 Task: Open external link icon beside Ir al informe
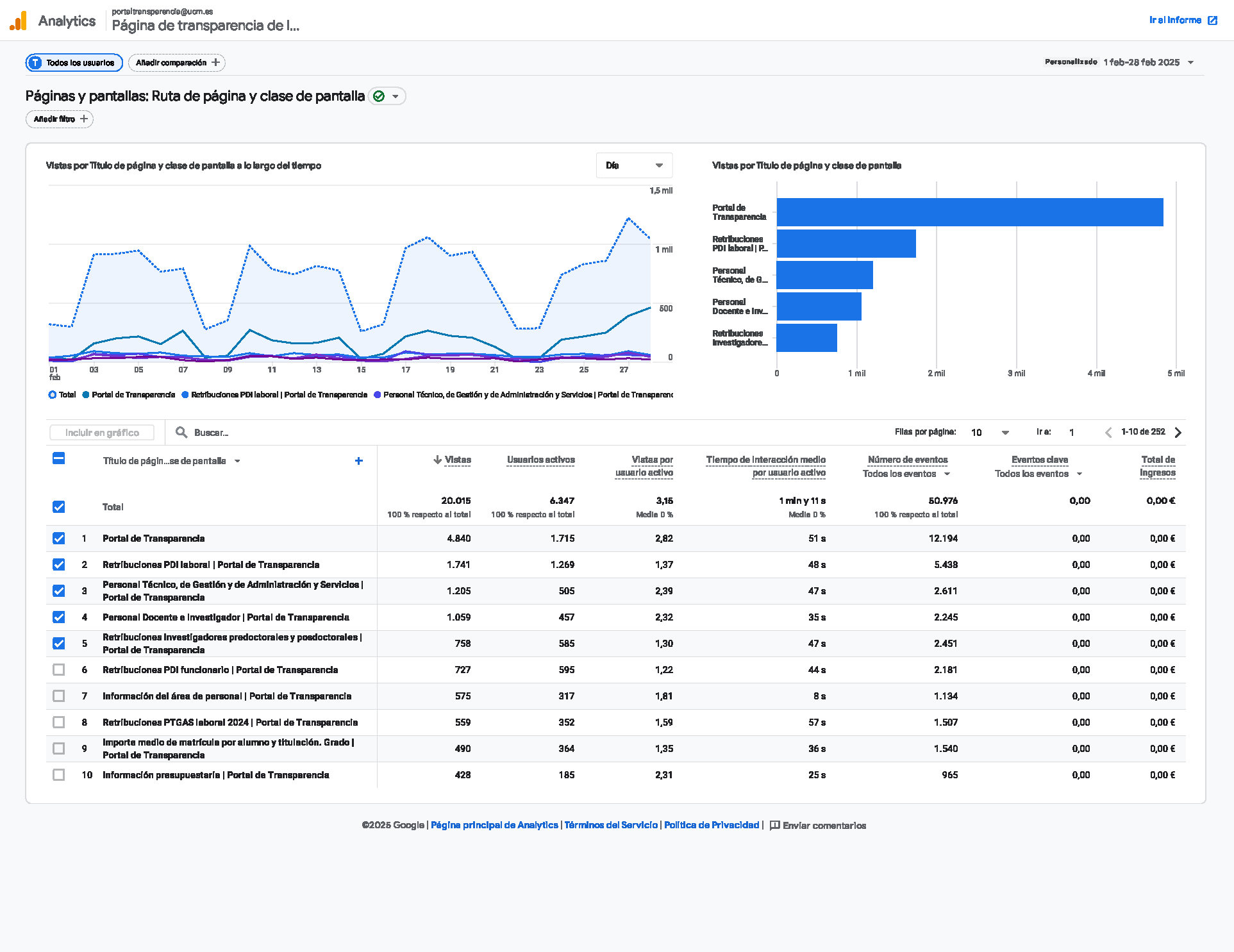pyautogui.click(x=1212, y=21)
